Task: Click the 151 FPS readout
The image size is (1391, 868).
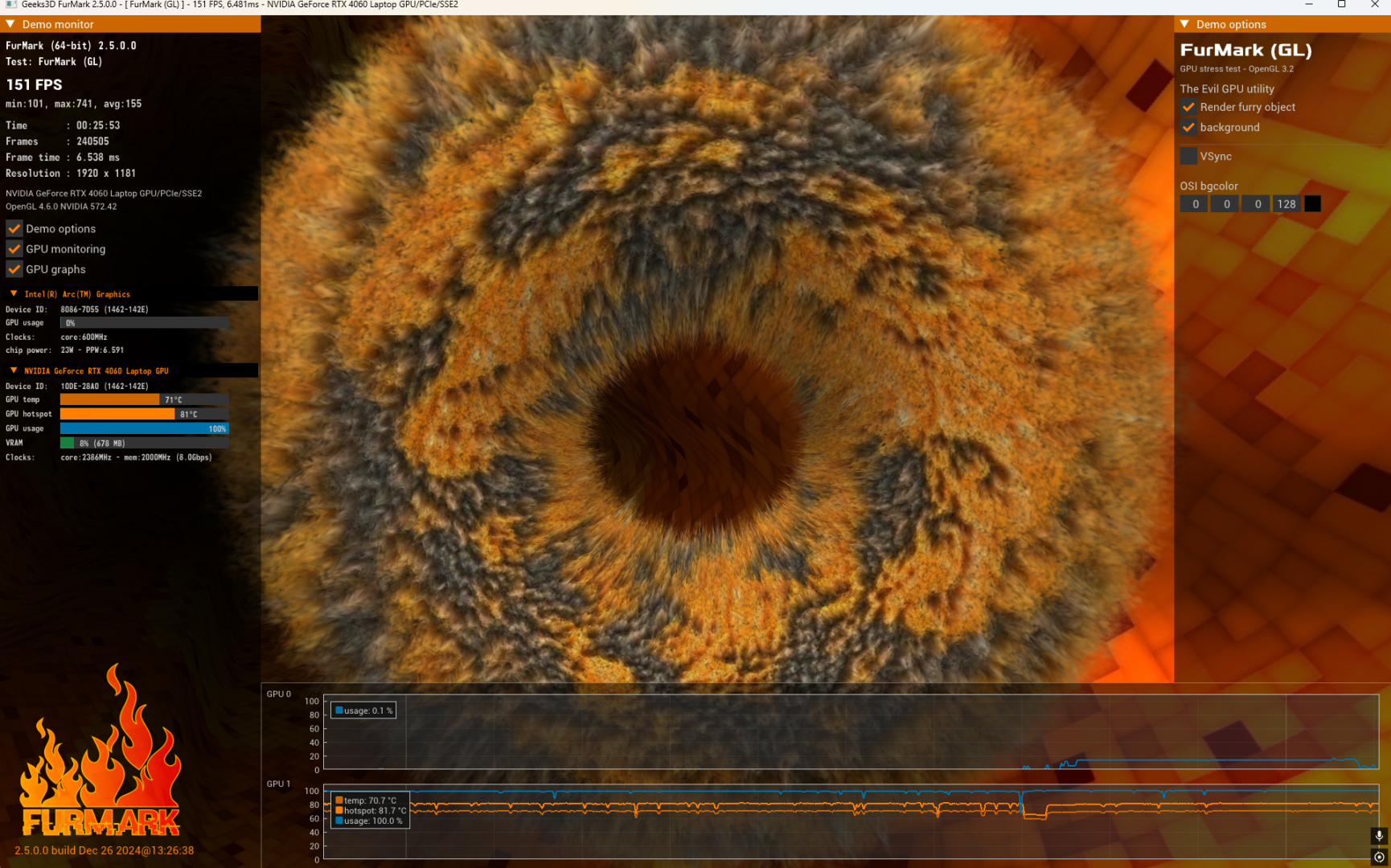Action: point(34,84)
